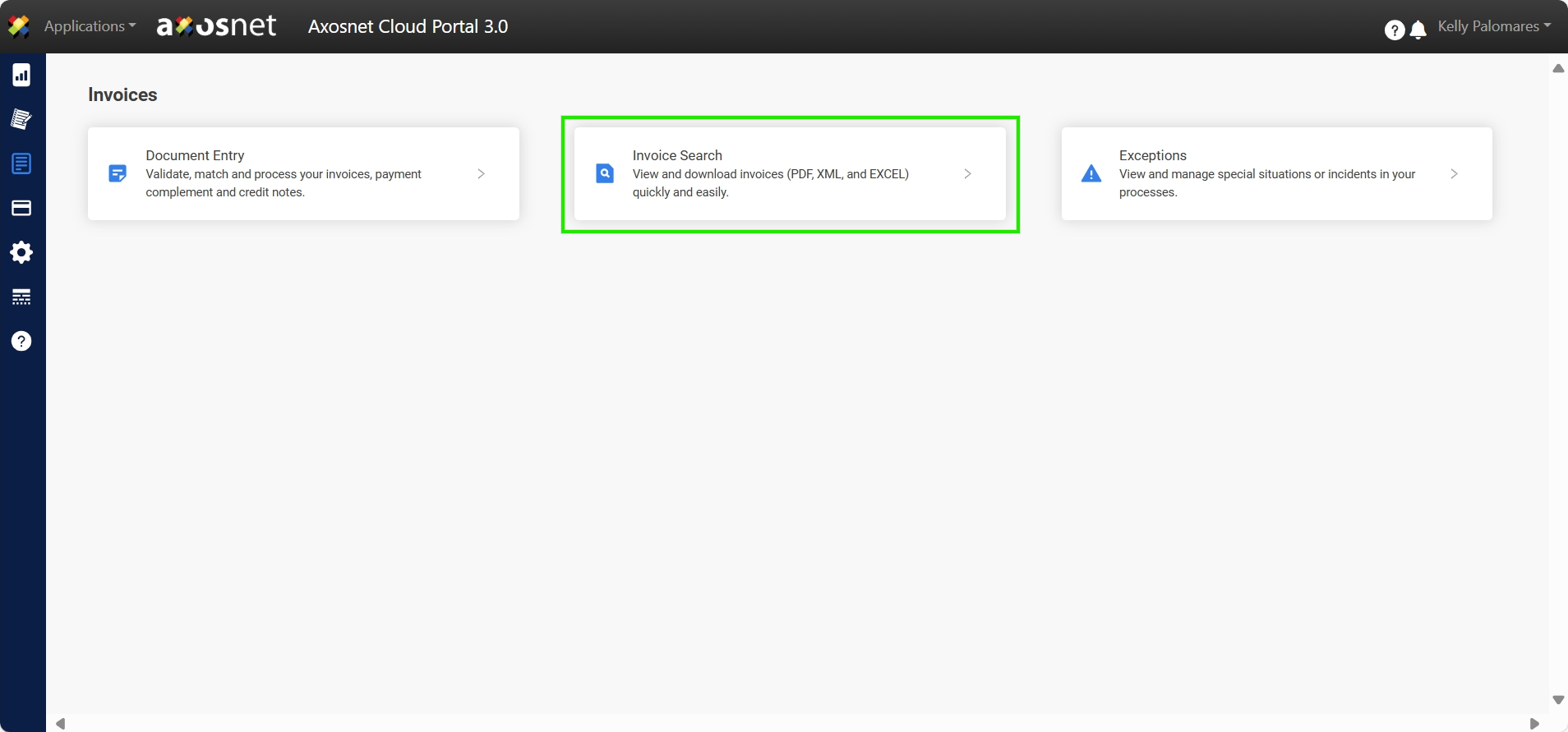Click the Invoice Search chevron arrow
The image size is (1568, 732).
(967, 174)
